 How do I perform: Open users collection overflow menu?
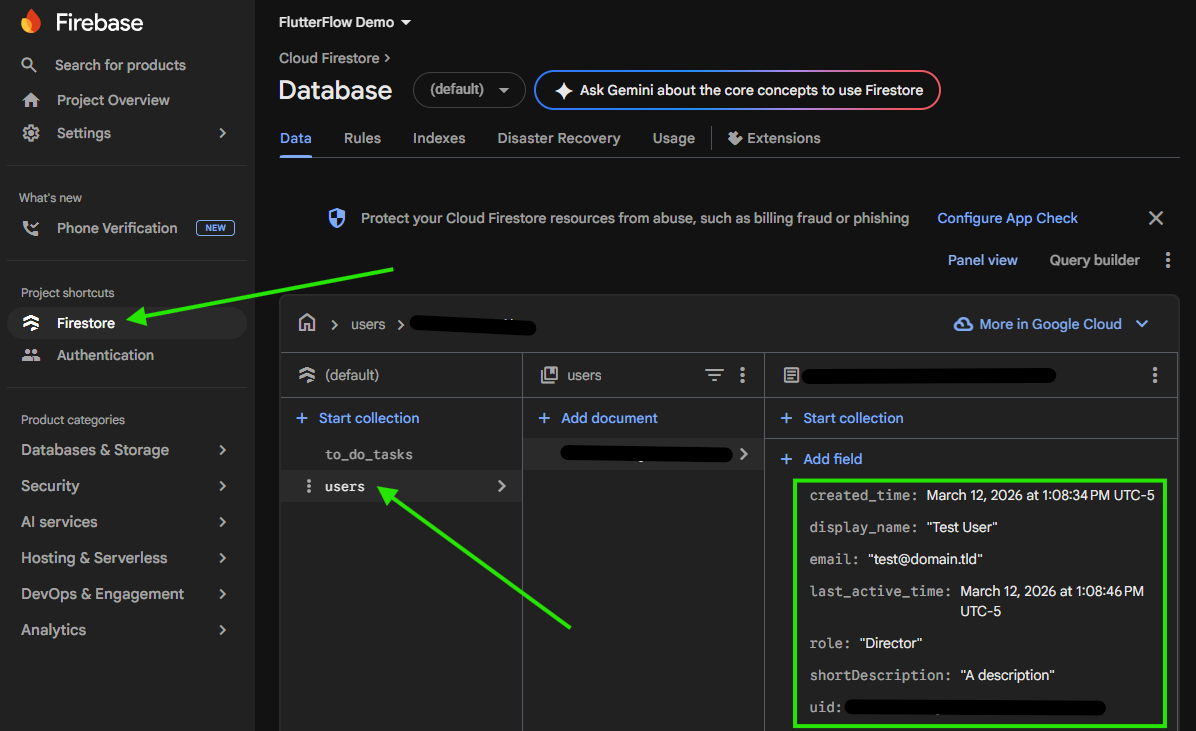coord(742,375)
